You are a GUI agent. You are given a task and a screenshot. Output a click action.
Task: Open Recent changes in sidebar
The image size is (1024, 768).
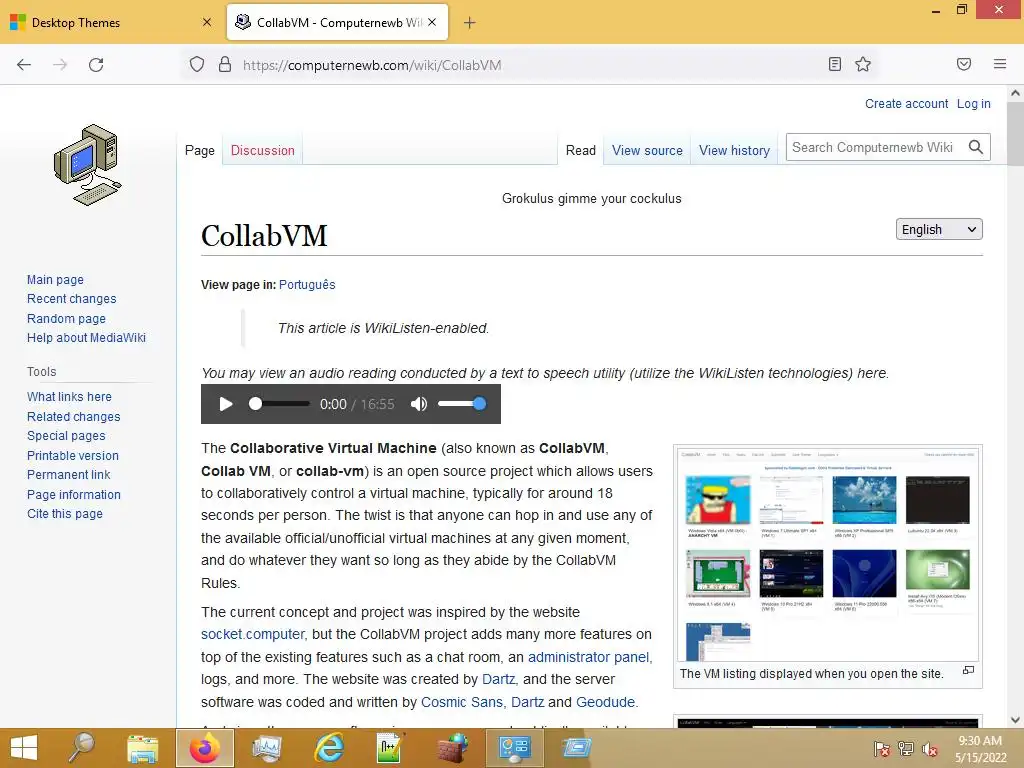(72, 298)
